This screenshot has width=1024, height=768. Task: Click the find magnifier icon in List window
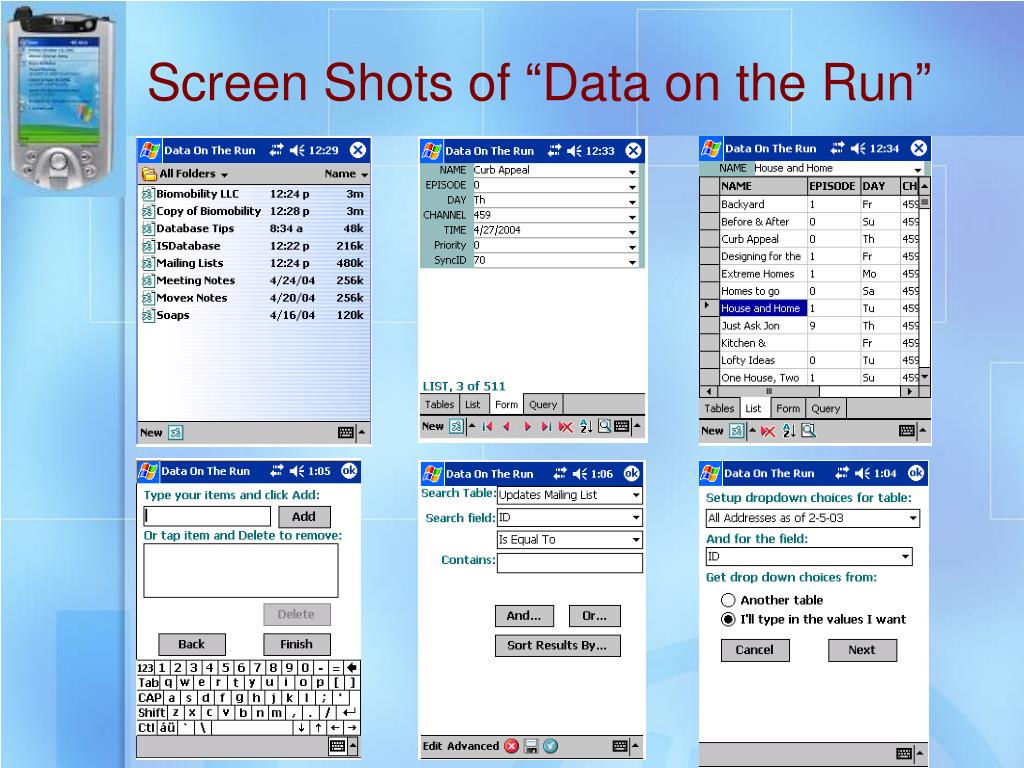(x=808, y=430)
